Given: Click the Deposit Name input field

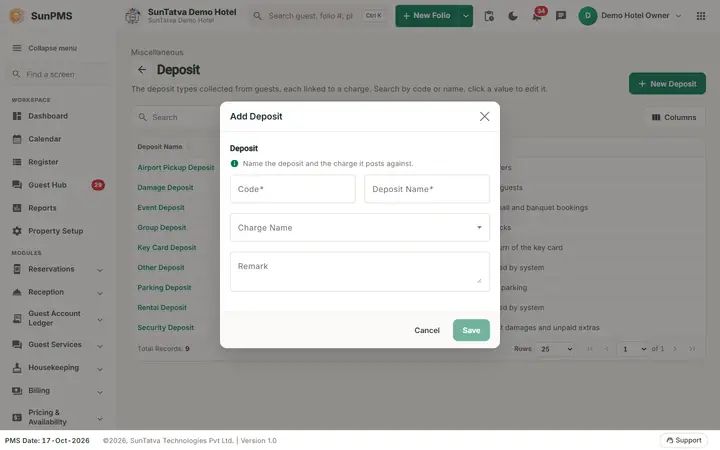Looking at the screenshot, I should (x=427, y=189).
